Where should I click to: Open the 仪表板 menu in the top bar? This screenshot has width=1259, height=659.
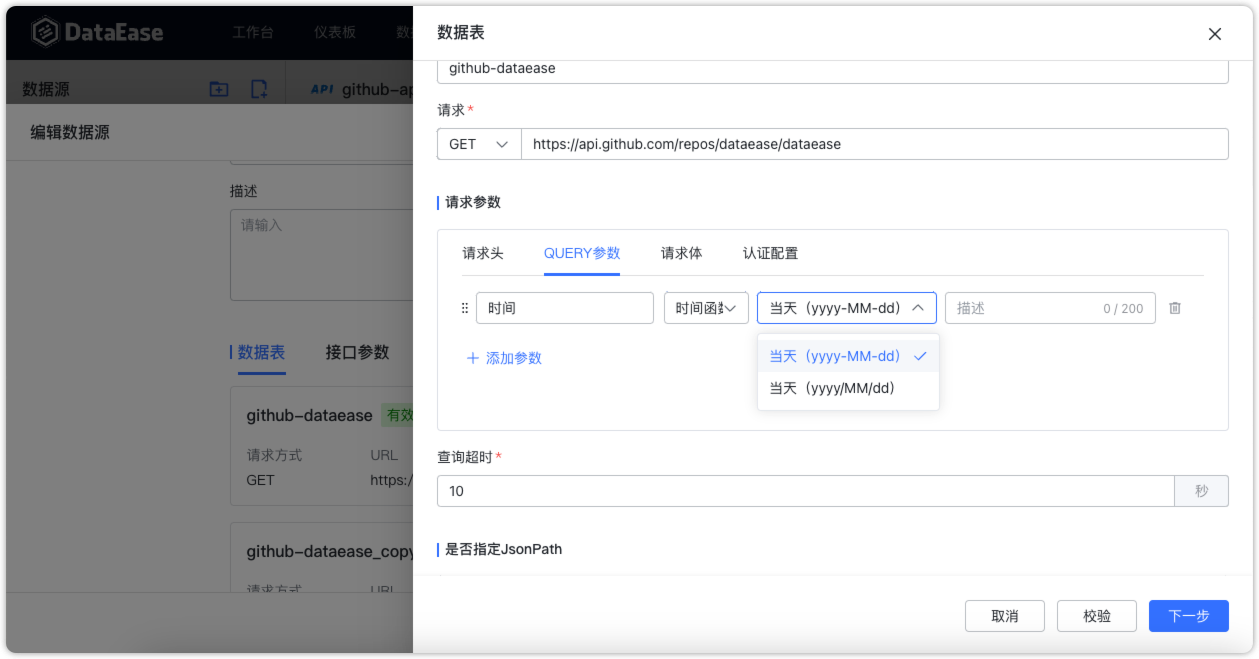335,31
